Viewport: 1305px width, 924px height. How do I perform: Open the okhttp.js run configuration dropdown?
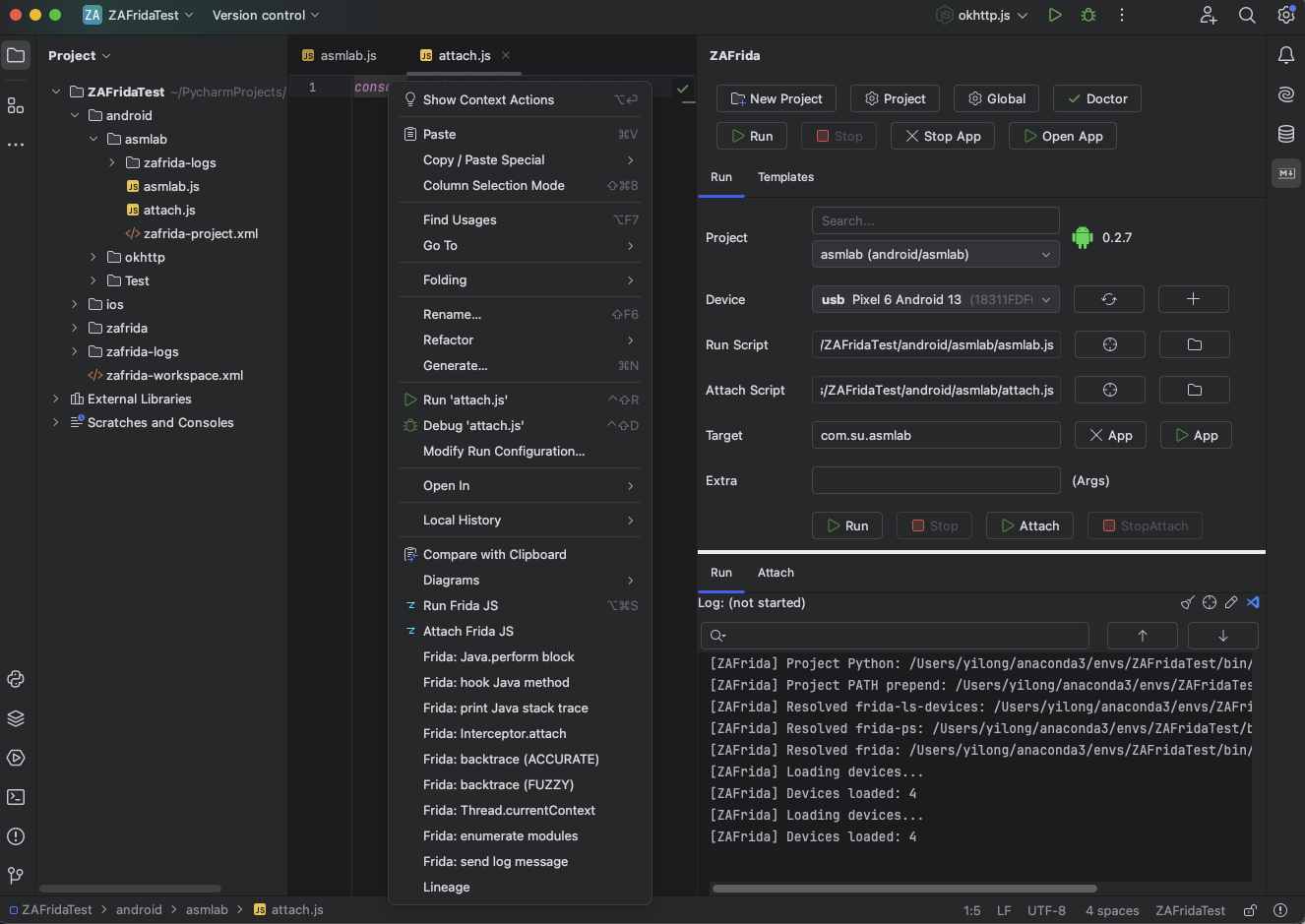pyautogui.click(x=982, y=15)
